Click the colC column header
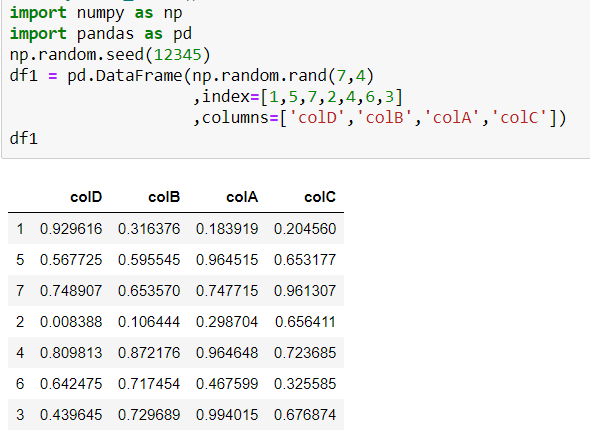Viewport: 590px width, 435px height. pyautogui.click(x=320, y=197)
